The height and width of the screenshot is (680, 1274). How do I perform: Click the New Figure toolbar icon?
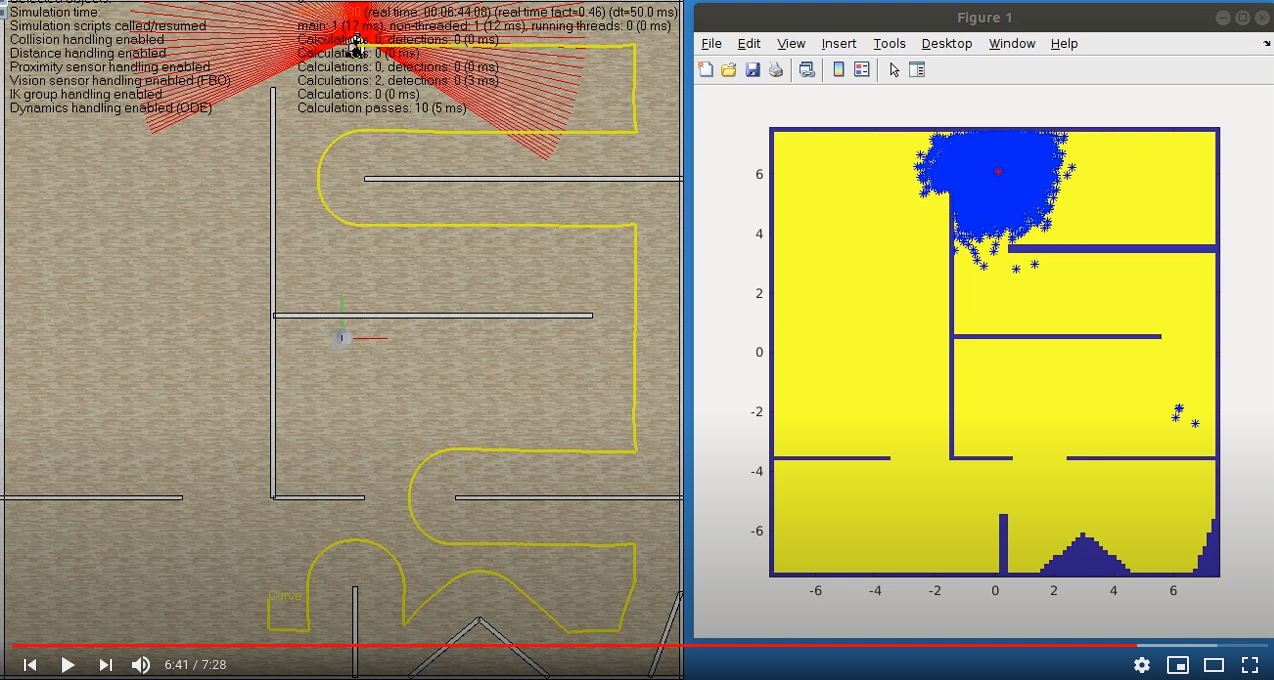(x=706, y=70)
